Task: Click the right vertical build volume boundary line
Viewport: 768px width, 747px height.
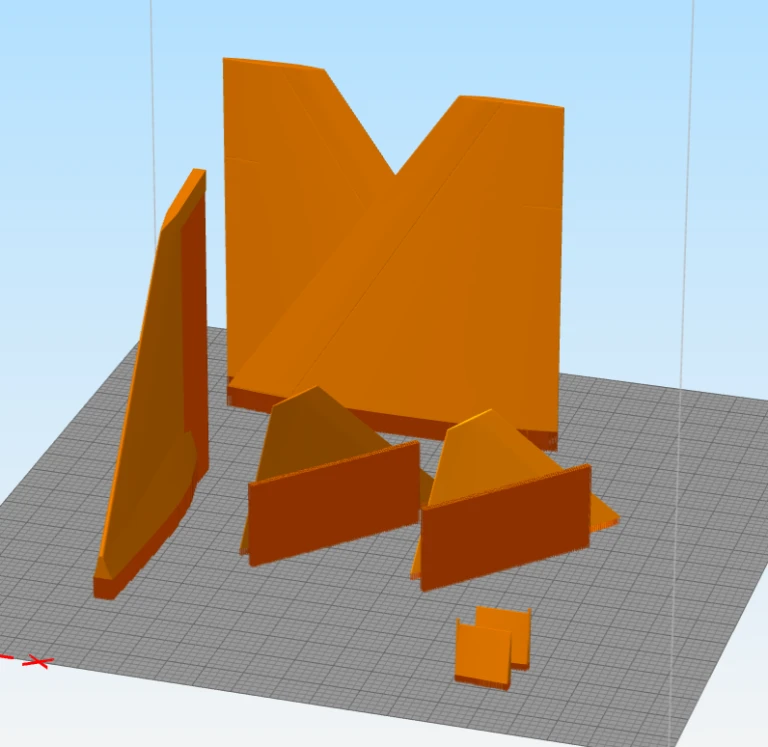Action: tap(693, 200)
